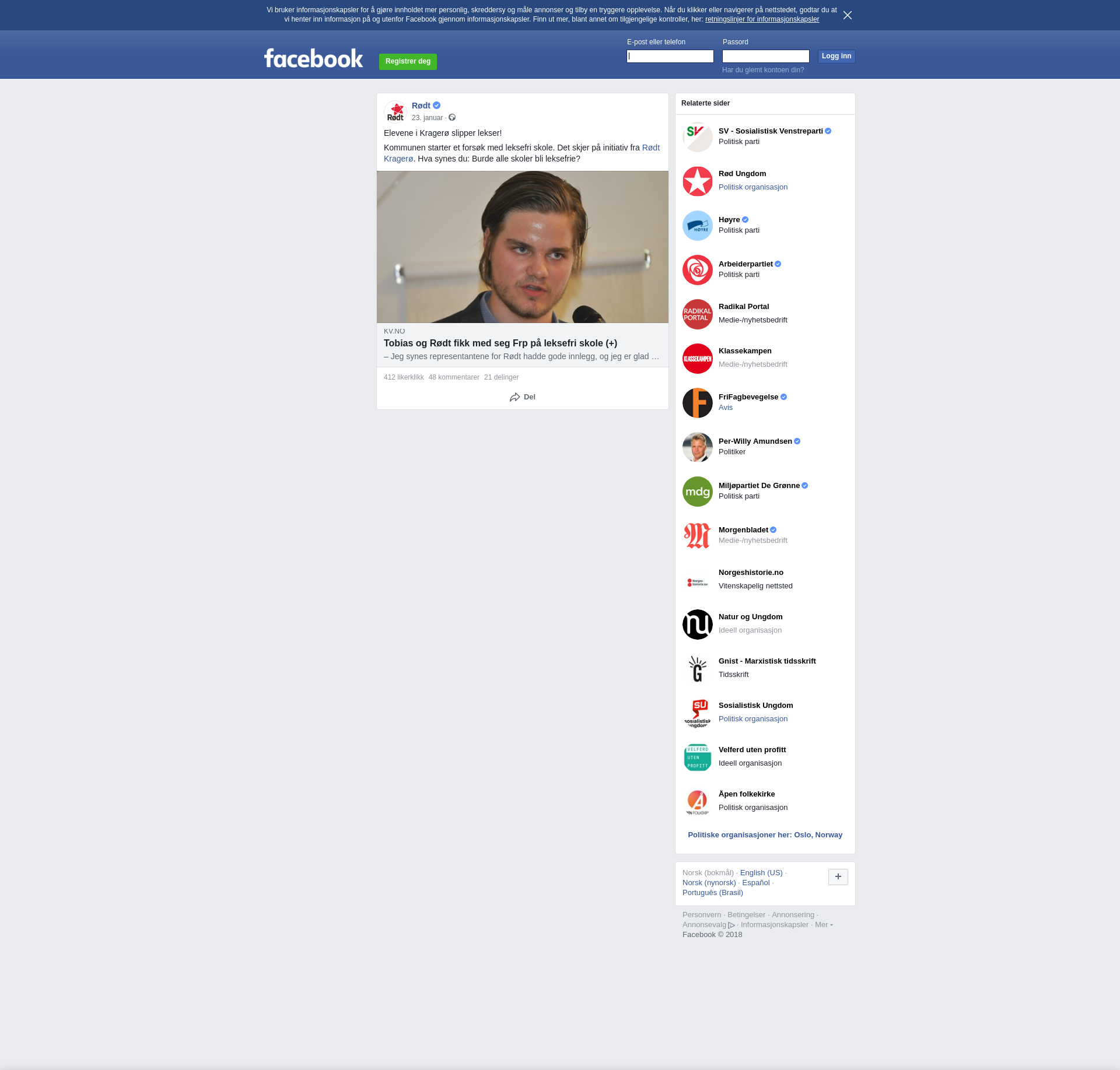Screen dimensions: 1120x1070
Task: Click the Facebook logo
Action: (313, 58)
